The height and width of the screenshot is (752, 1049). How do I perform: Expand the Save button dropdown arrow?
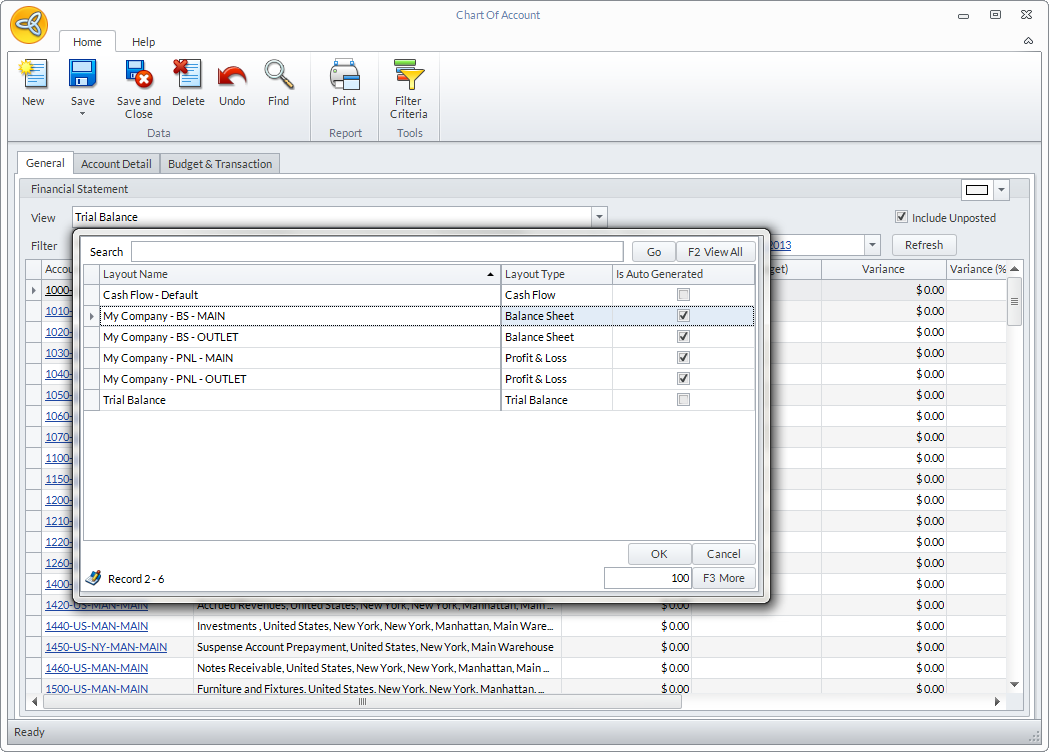click(x=82, y=114)
